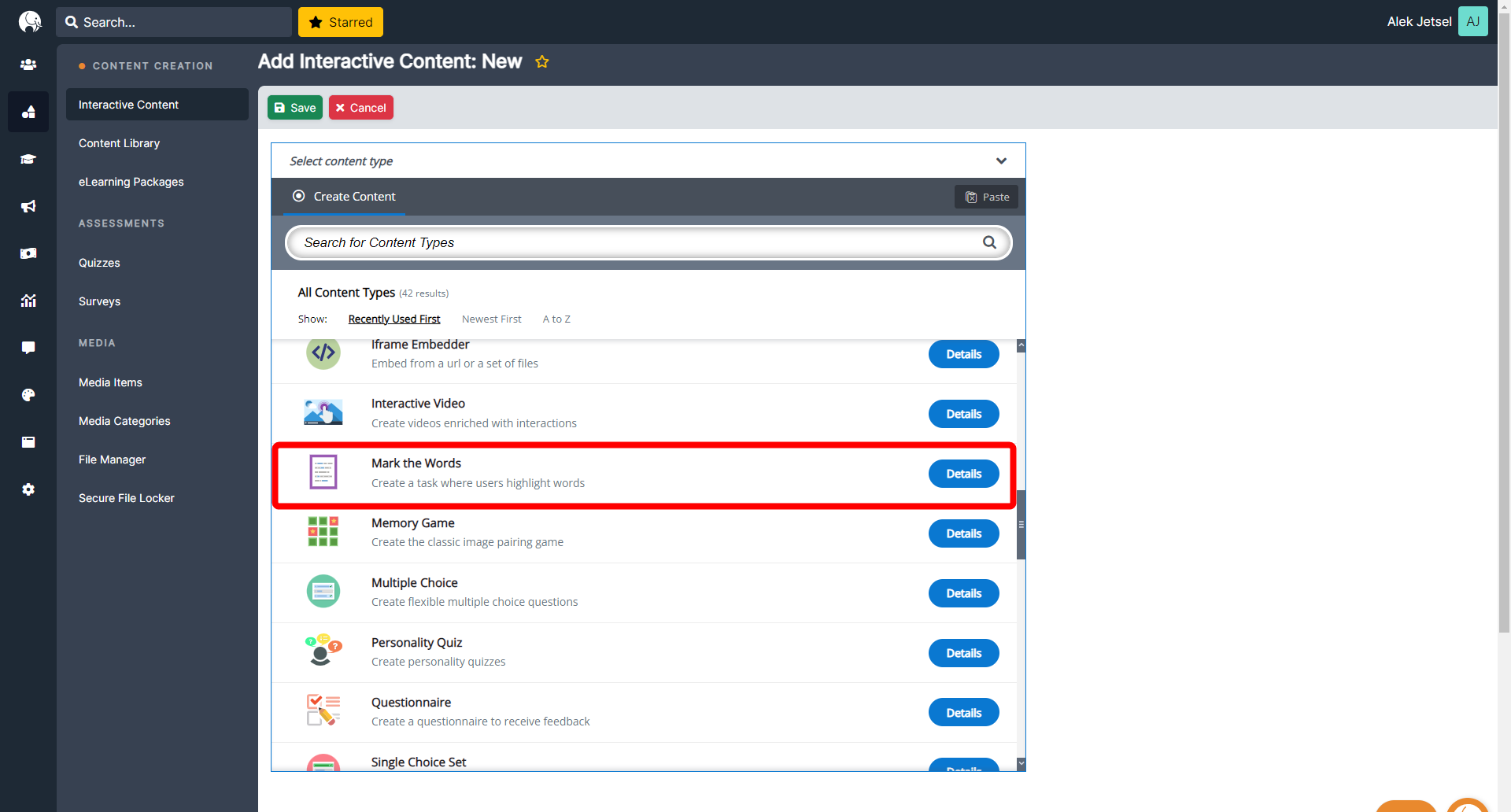Click the Paste button
The height and width of the screenshot is (812, 1511).
click(987, 197)
